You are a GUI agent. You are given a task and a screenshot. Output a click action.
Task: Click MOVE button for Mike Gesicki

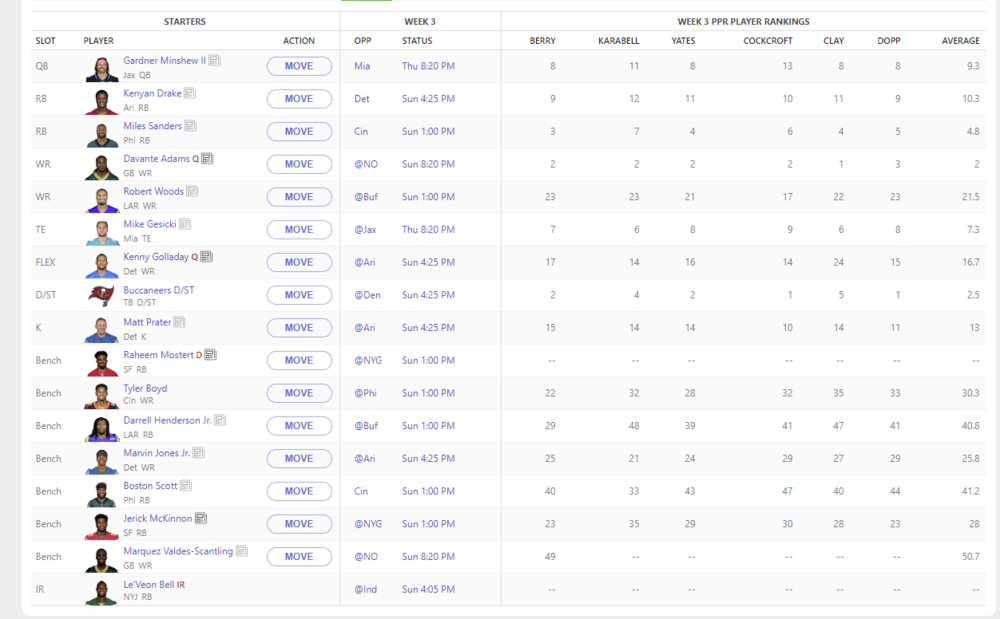point(299,229)
